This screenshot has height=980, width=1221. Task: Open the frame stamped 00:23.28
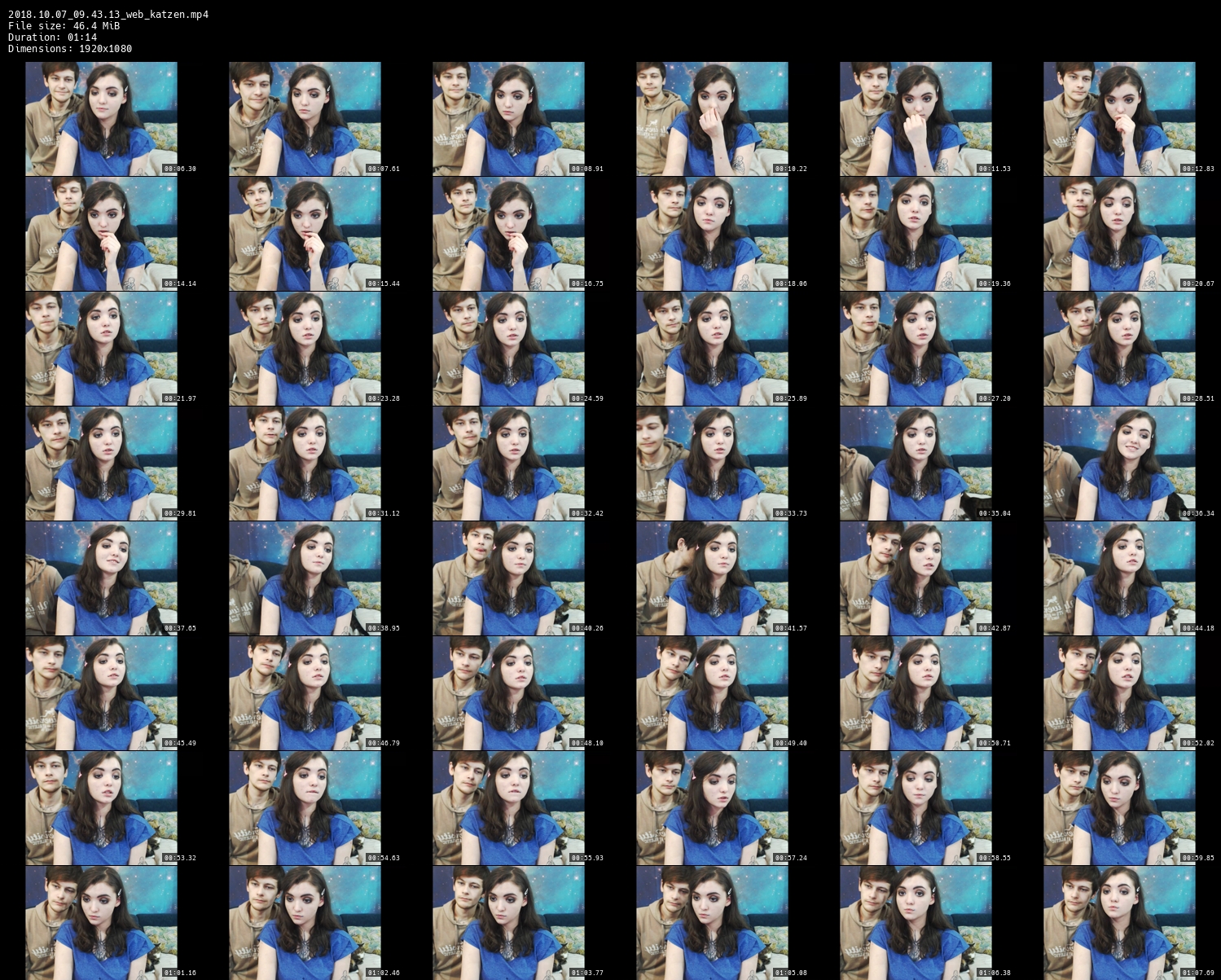305,349
